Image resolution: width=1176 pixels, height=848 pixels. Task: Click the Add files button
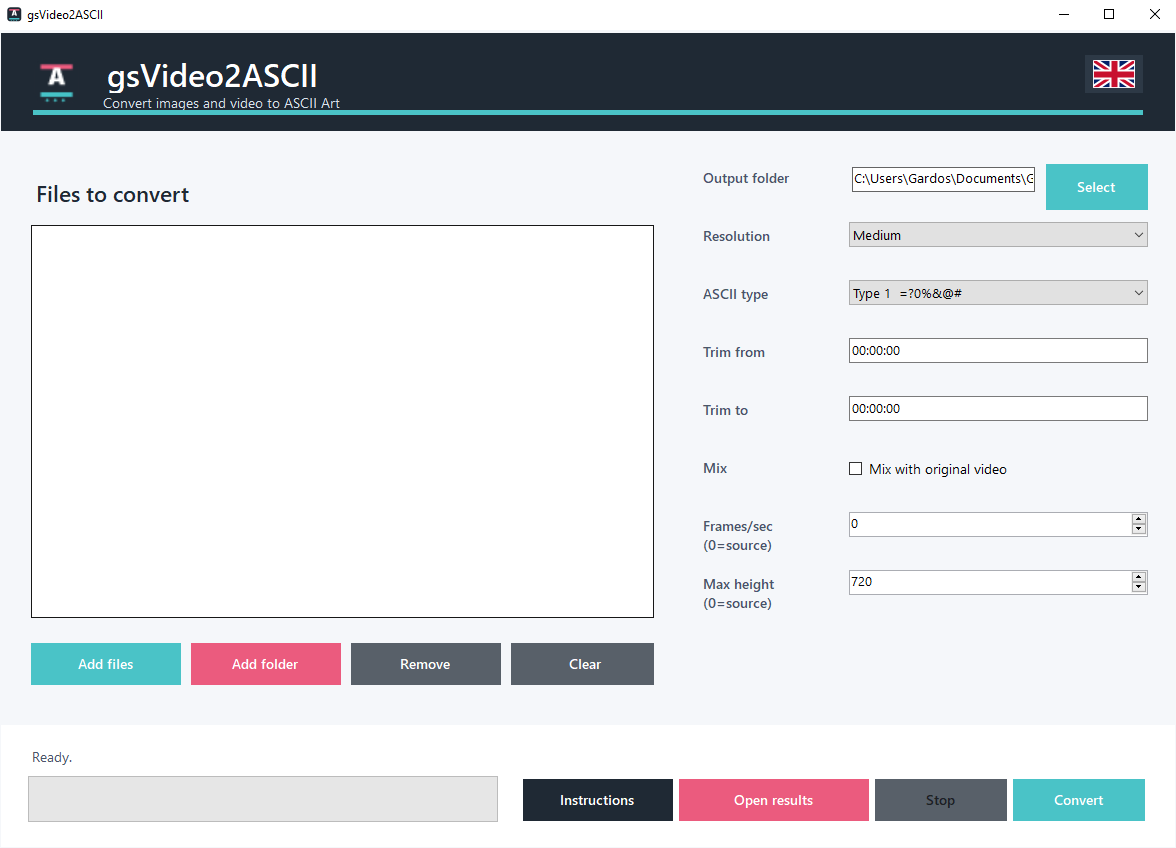106,664
